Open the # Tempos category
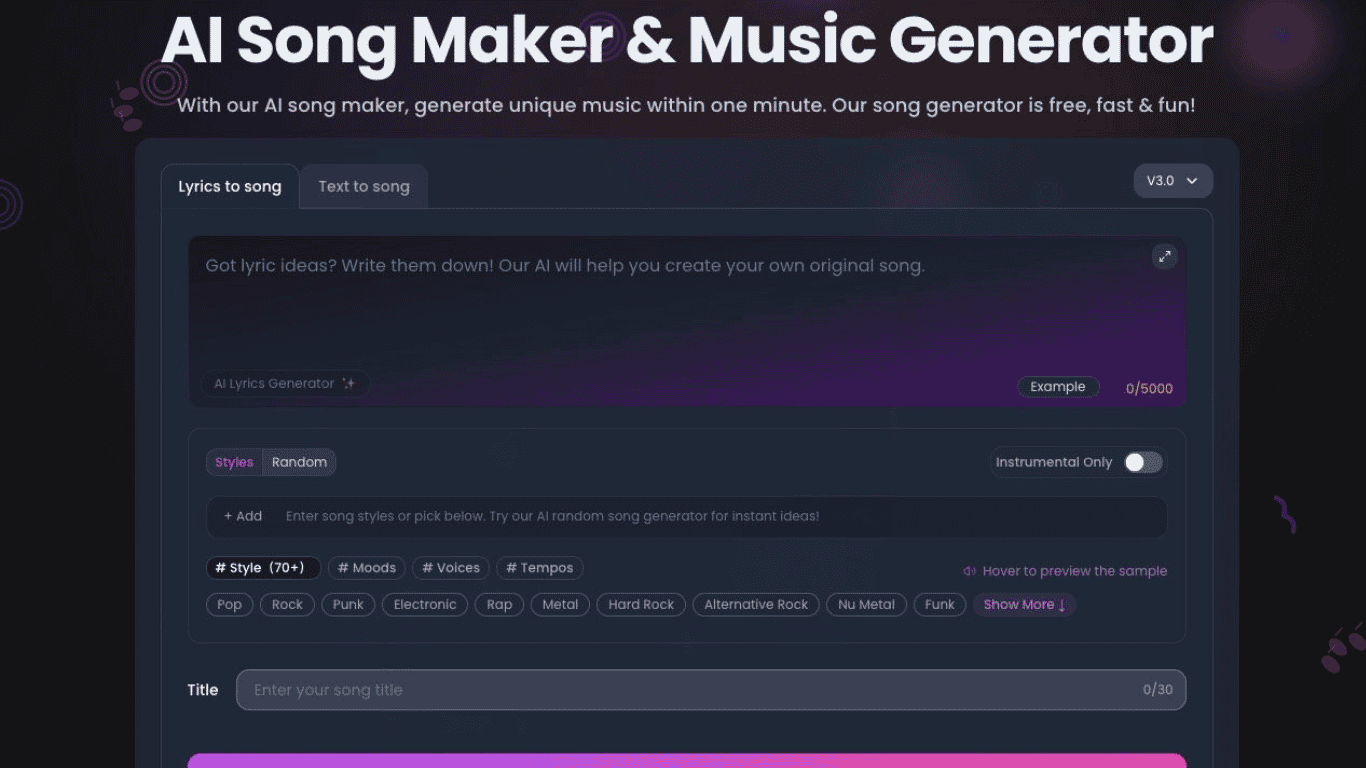 coord(539,567)
